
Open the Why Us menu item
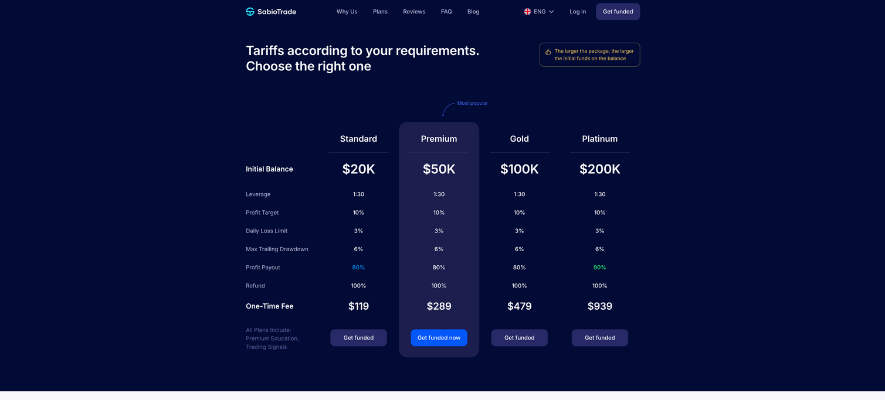click(347, 11)
